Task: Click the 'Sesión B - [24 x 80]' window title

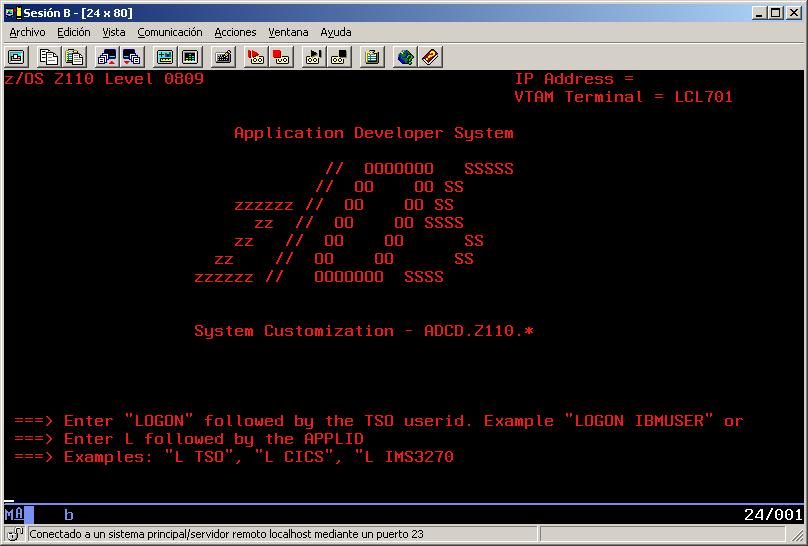Action: click(78, 13)
